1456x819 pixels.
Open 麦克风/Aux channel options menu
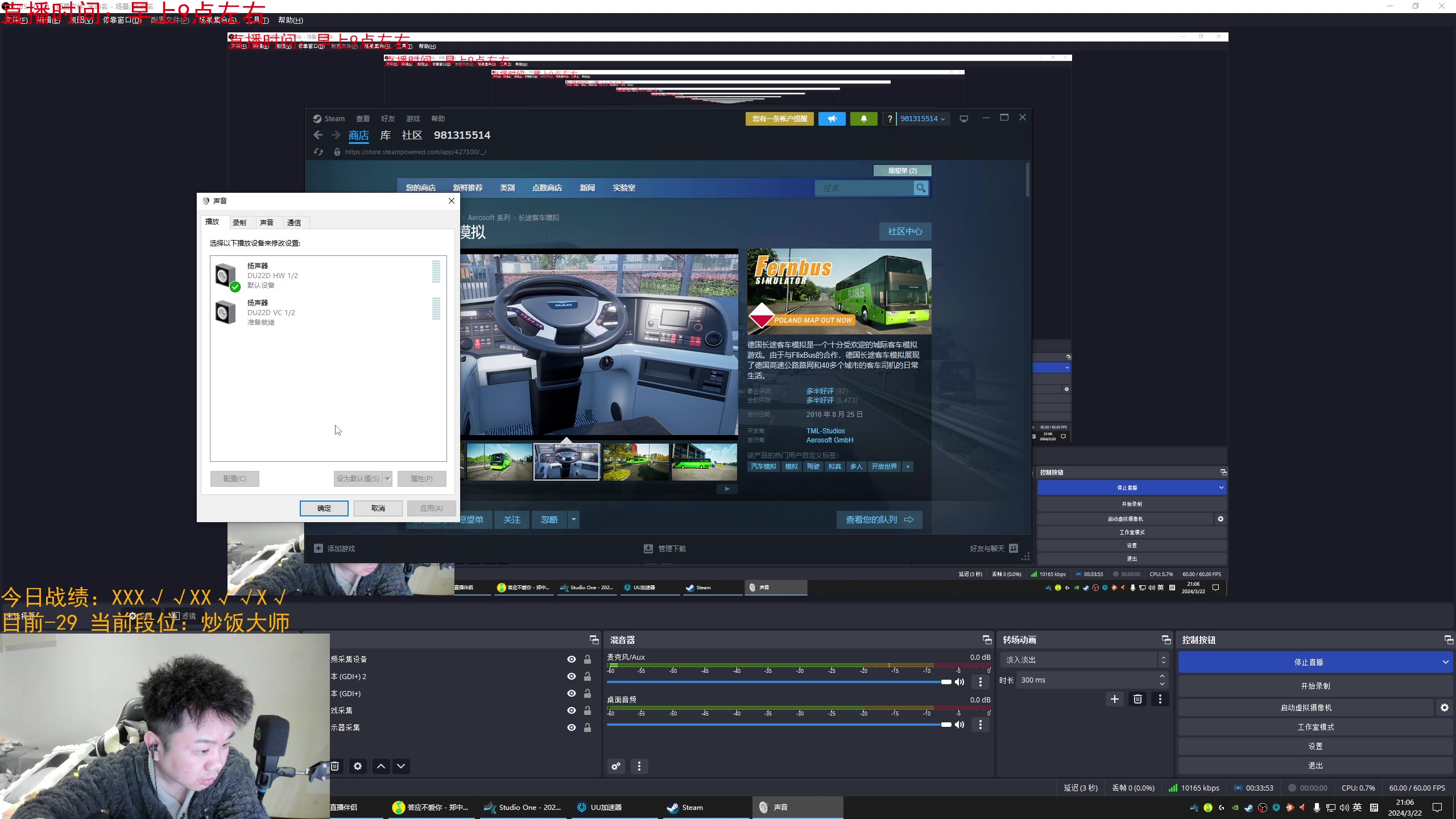(980, 682)
